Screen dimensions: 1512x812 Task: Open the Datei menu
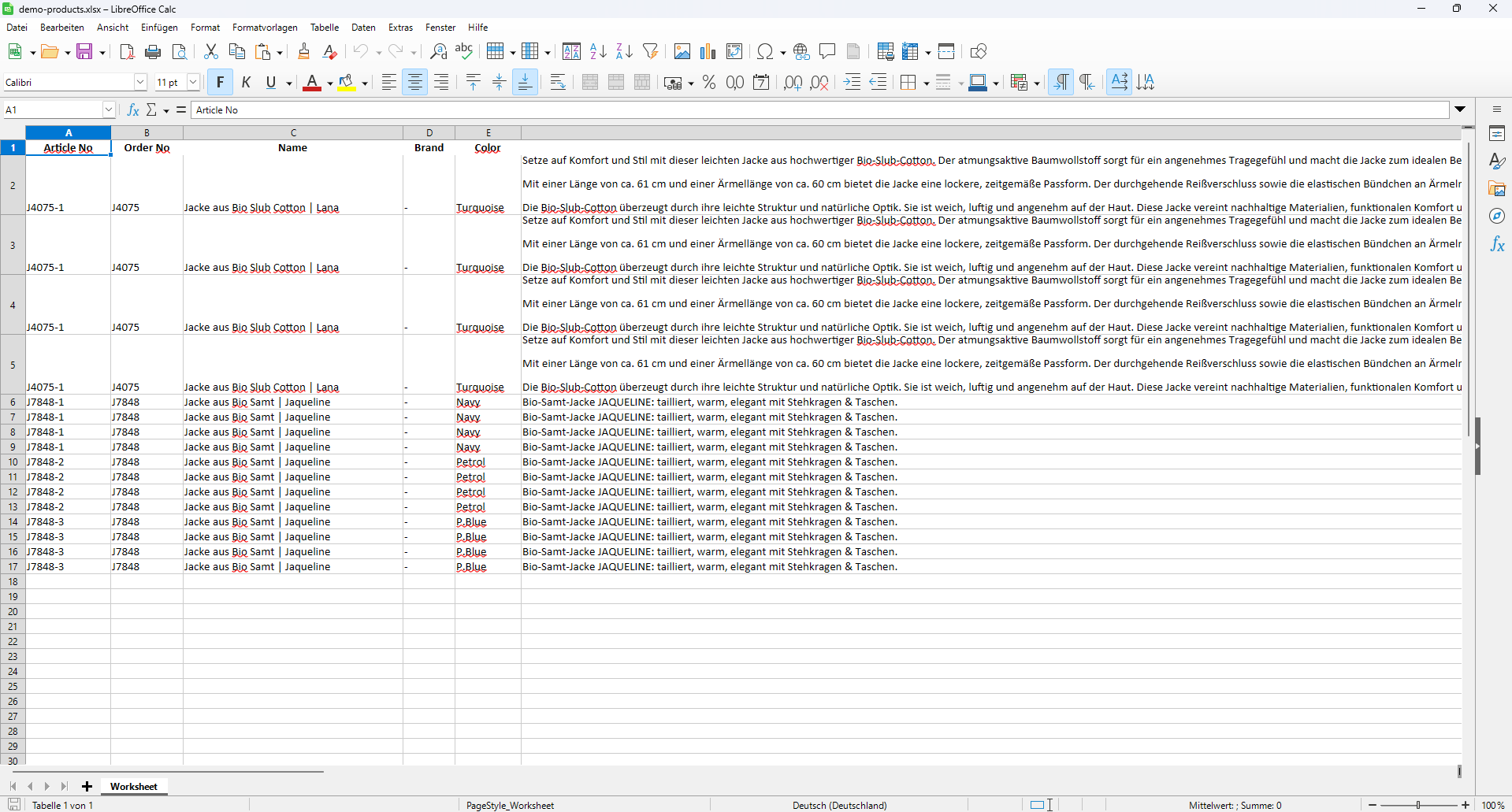[x=17, y=28]
